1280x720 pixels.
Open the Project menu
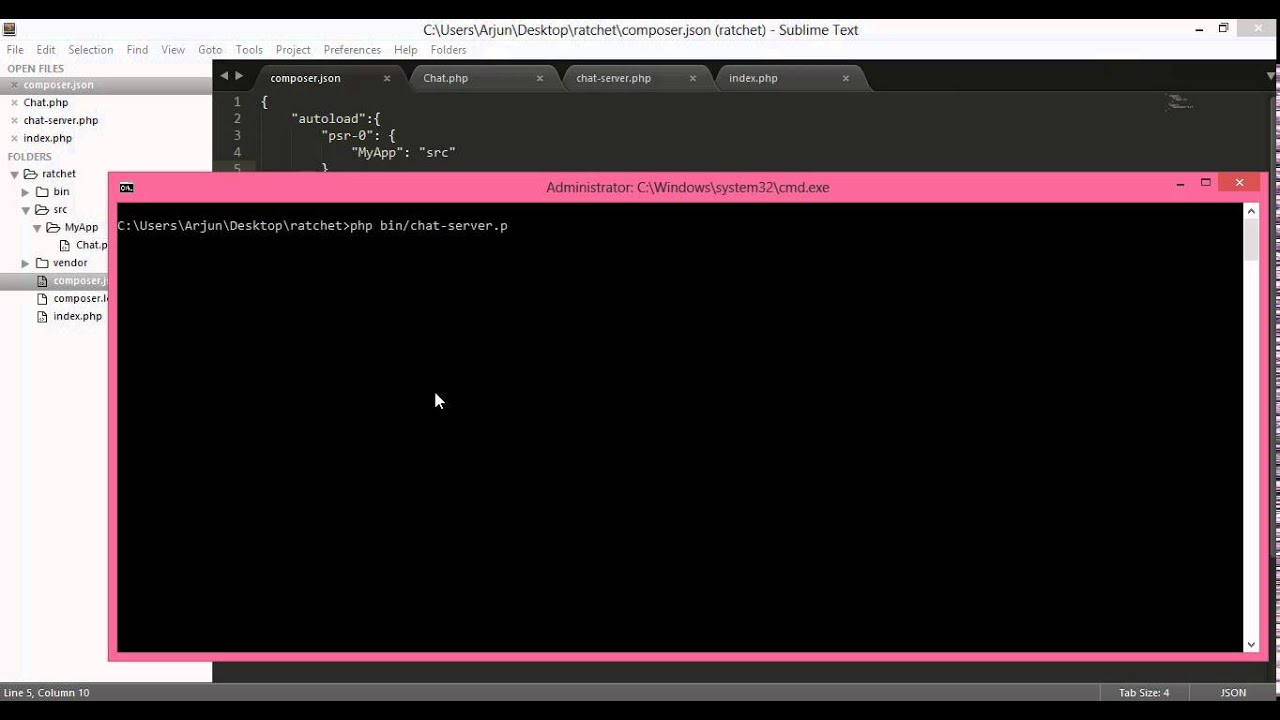(x=293, y=50)
